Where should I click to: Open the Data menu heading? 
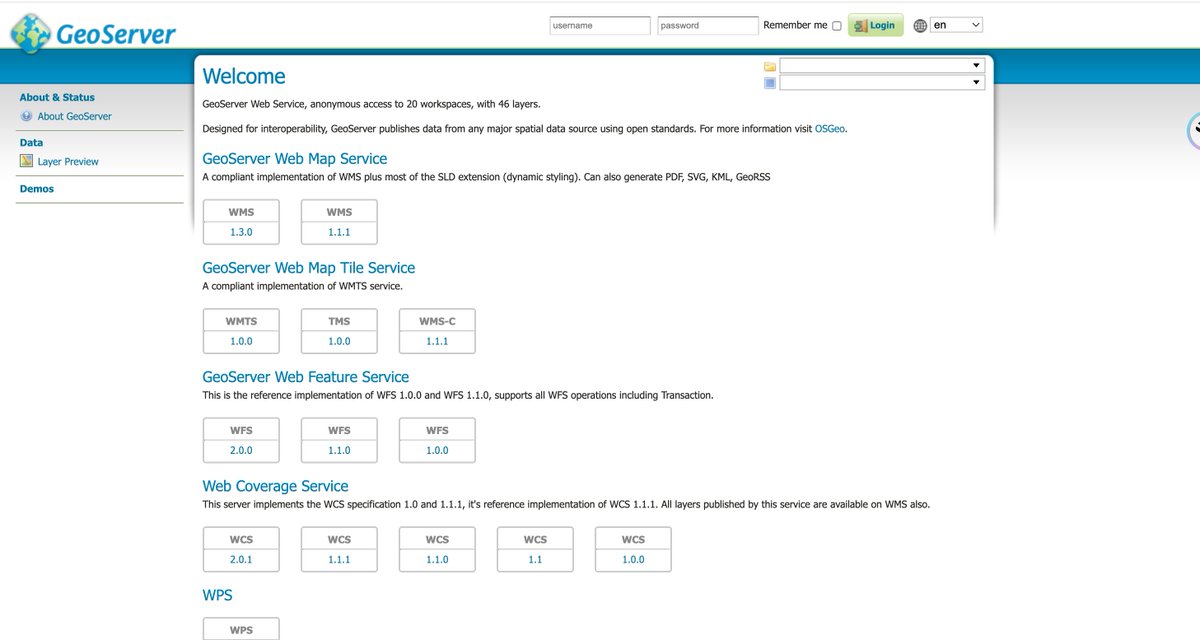pyautogui.click(x=31, y=143)
